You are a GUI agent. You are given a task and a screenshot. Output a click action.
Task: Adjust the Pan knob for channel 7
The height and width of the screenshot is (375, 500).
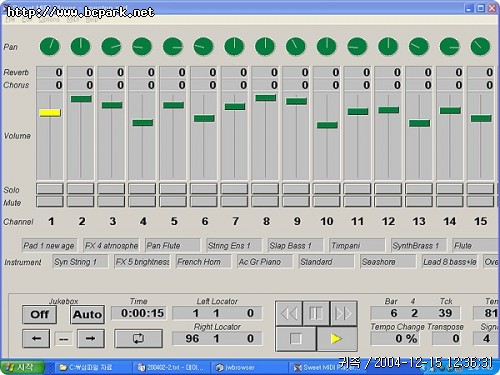point(234,46)
